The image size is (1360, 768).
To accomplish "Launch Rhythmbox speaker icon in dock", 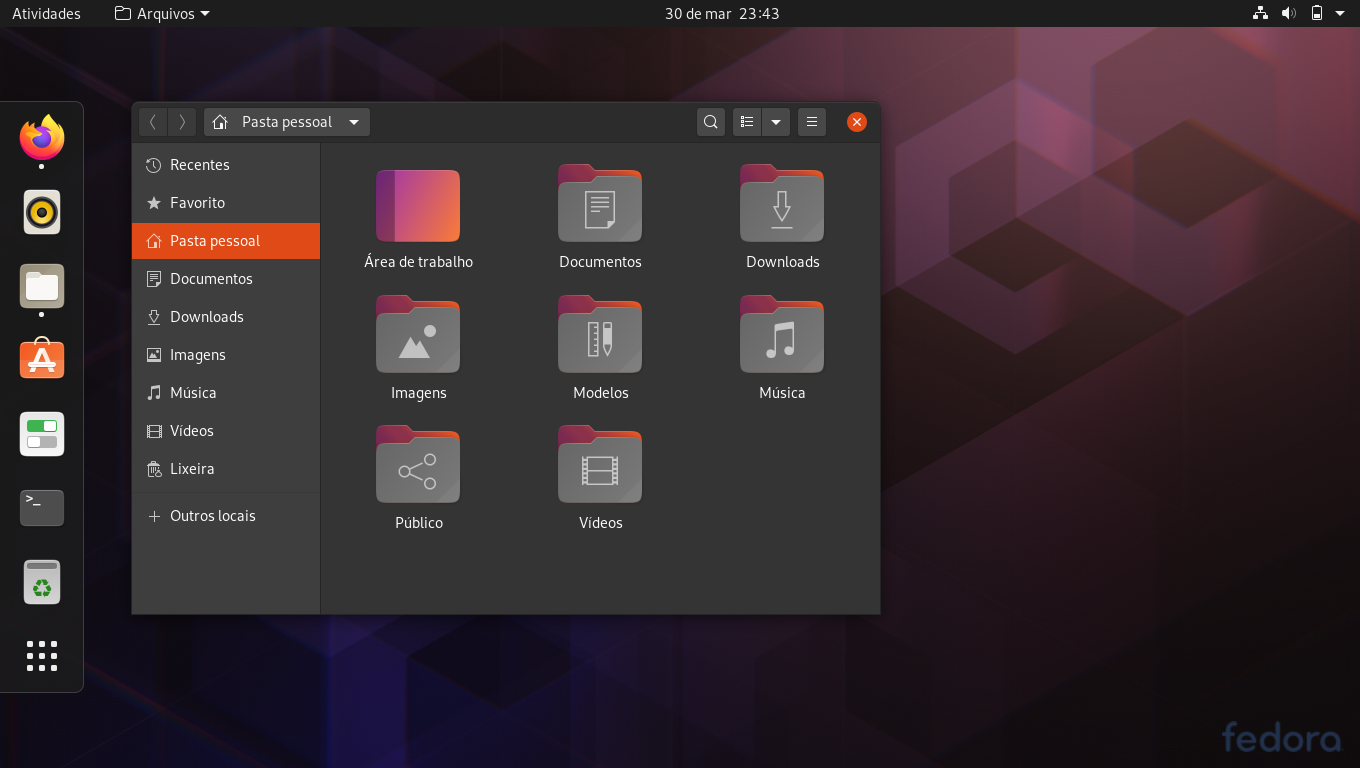I will [42, 212].
